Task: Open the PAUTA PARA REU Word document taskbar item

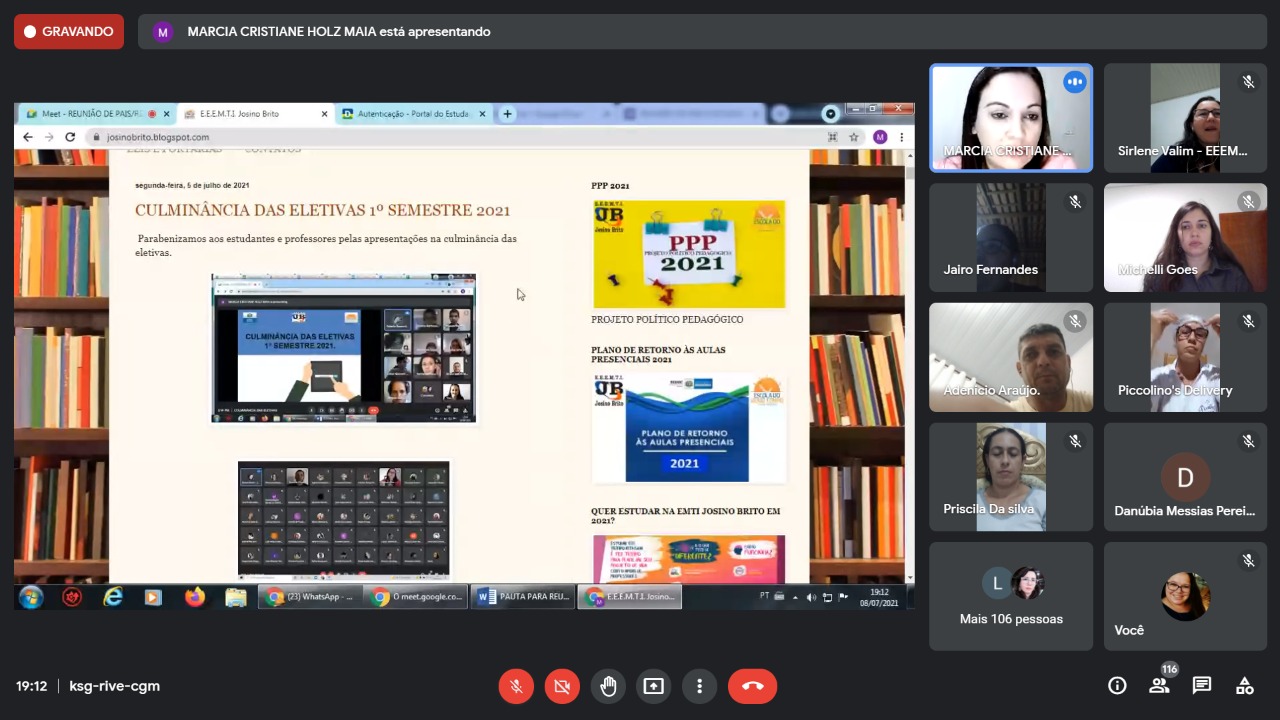Action: pyautogui.click(x=524, y=597)
